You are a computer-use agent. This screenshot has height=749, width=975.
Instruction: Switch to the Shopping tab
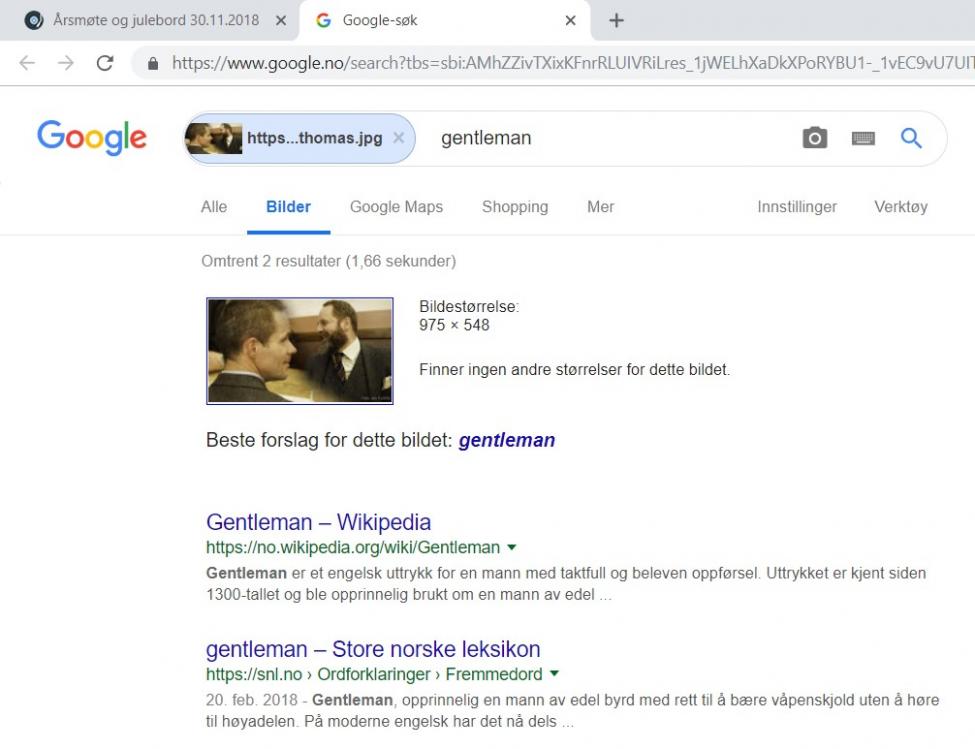[515, 207]
